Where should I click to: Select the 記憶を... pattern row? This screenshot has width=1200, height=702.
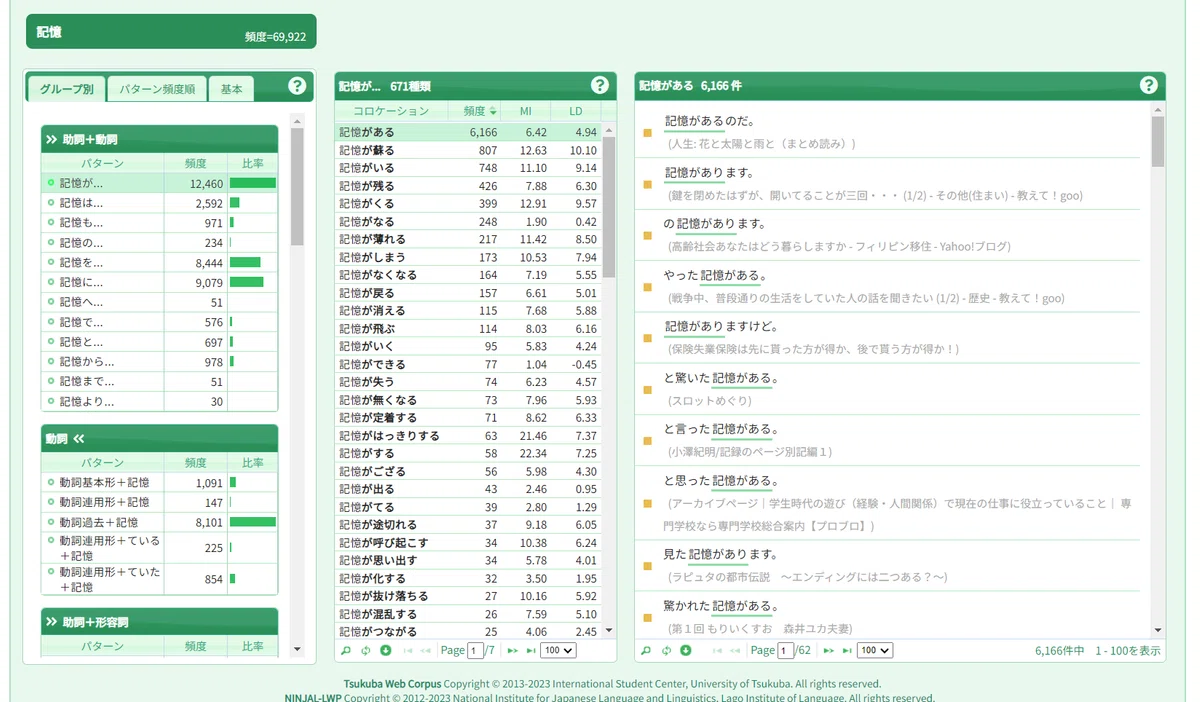[160, 263]
